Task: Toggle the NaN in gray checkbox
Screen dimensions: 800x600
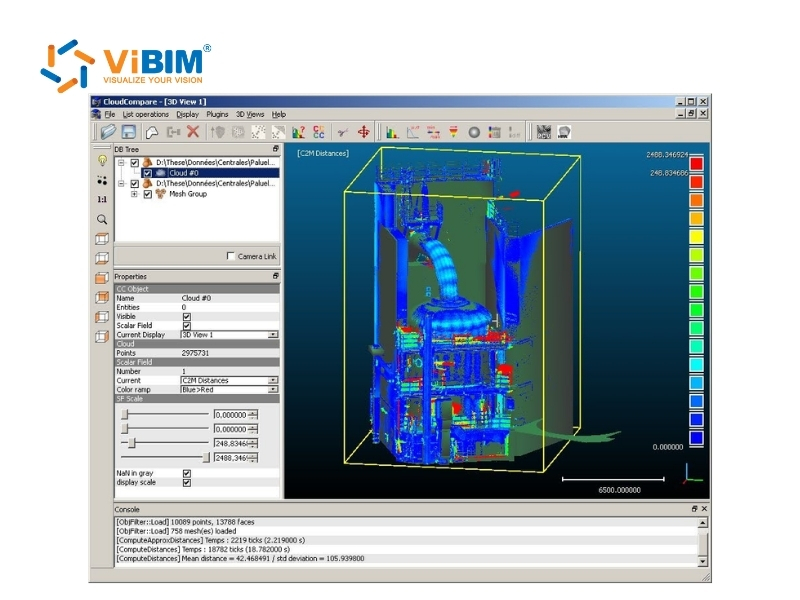Action: tap(187, 473)
